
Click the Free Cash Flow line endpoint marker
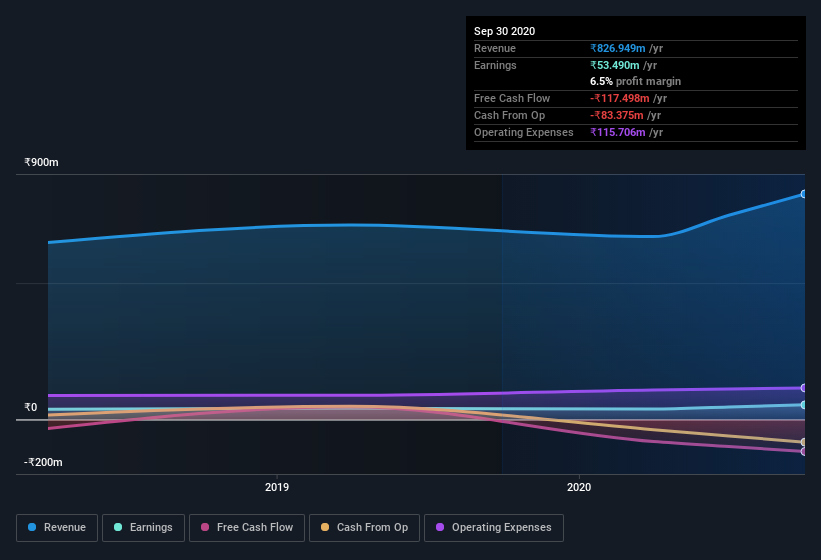click(x=803, y=451)
